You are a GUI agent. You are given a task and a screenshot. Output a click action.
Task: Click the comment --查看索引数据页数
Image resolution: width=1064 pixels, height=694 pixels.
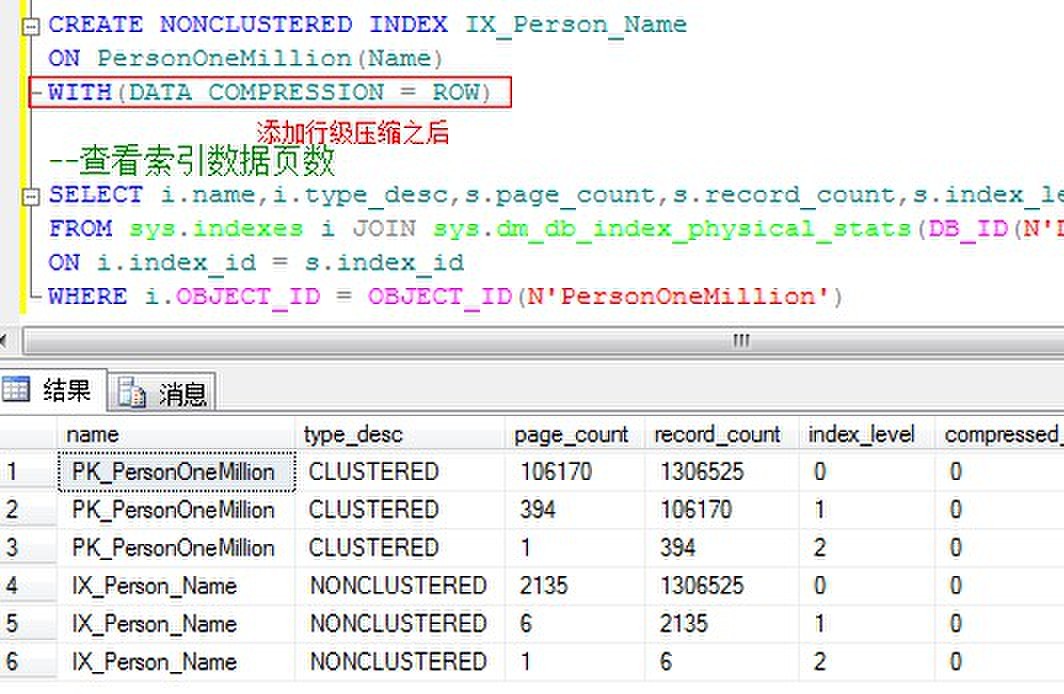tap(192, 161)
